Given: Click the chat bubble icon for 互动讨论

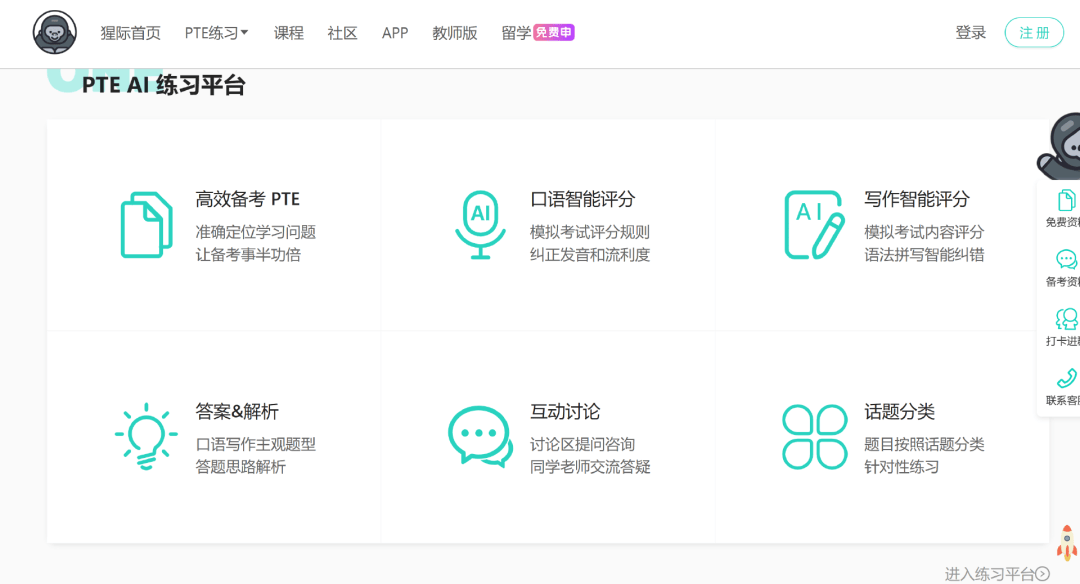Looking at the screenshot, I should (x=480, y=437).
